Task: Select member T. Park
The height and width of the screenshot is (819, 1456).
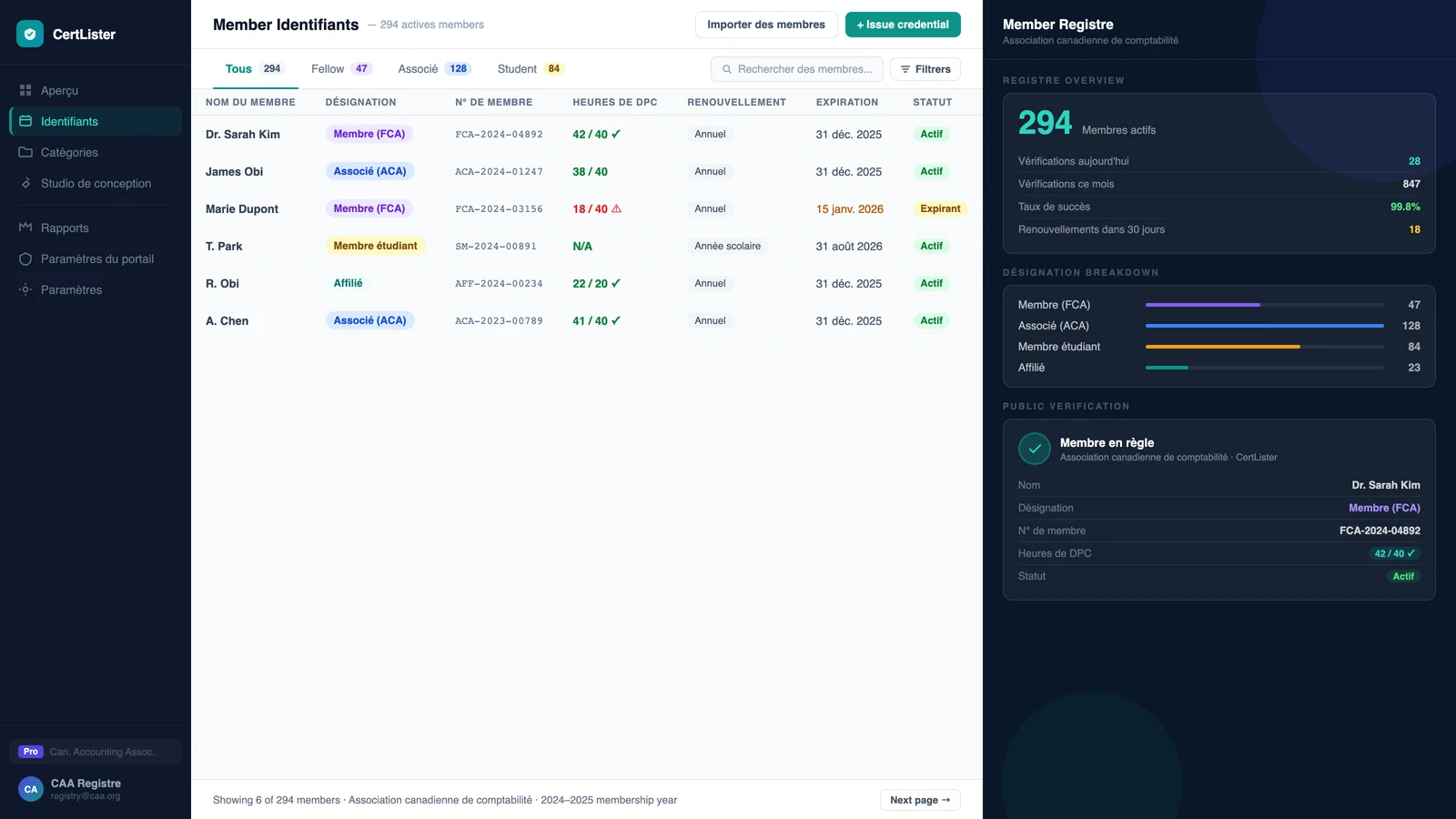Action: pos(224,246)
